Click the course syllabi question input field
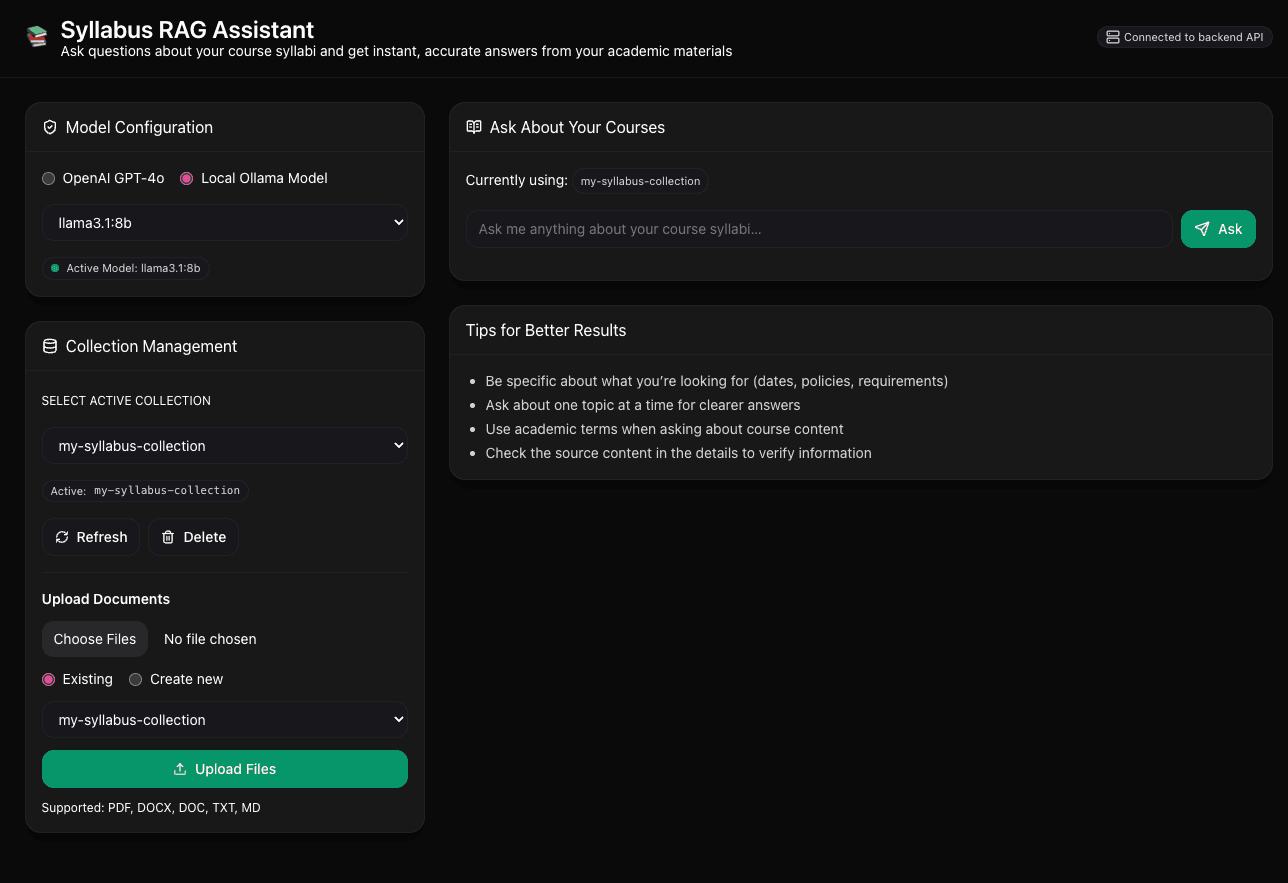 coord(818,229)
